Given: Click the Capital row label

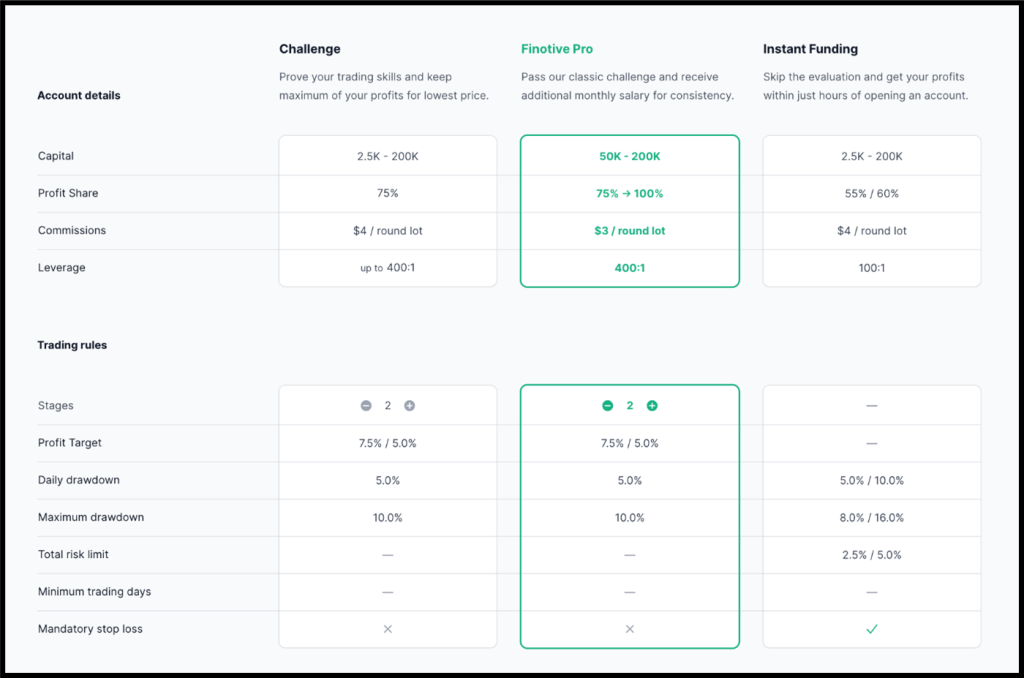Looking at the screenshot, I should click(x=56, y=156).
